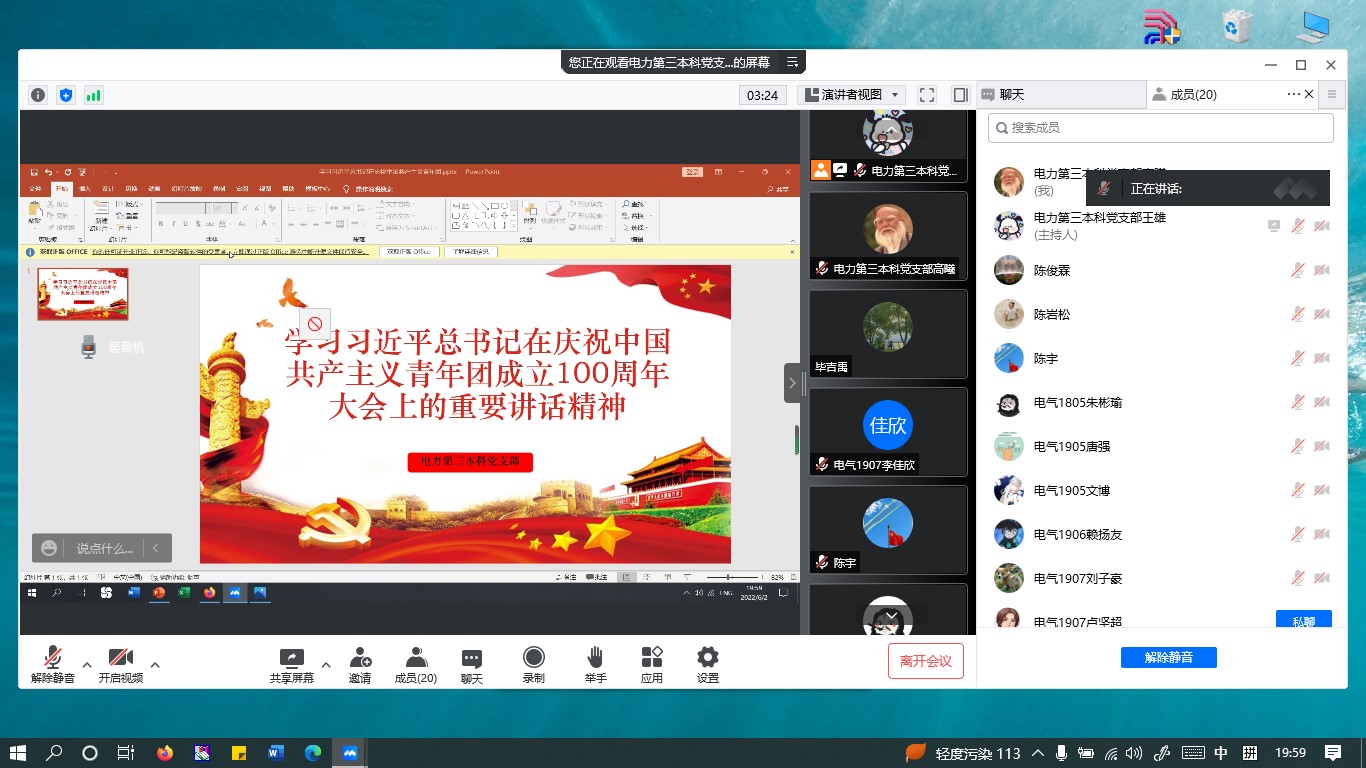
Task: Enter full screen mode icon
Action: (x=927, y=95)
